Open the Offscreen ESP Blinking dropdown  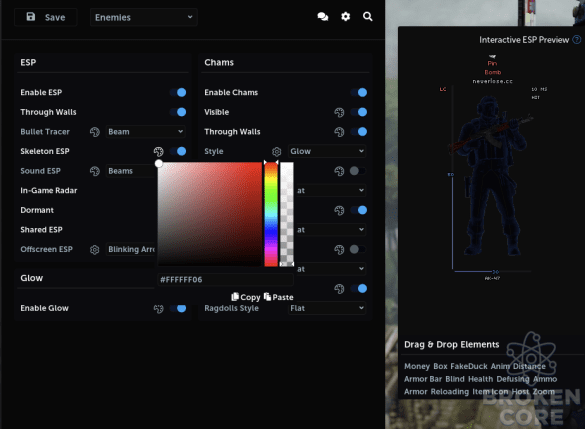131,249
